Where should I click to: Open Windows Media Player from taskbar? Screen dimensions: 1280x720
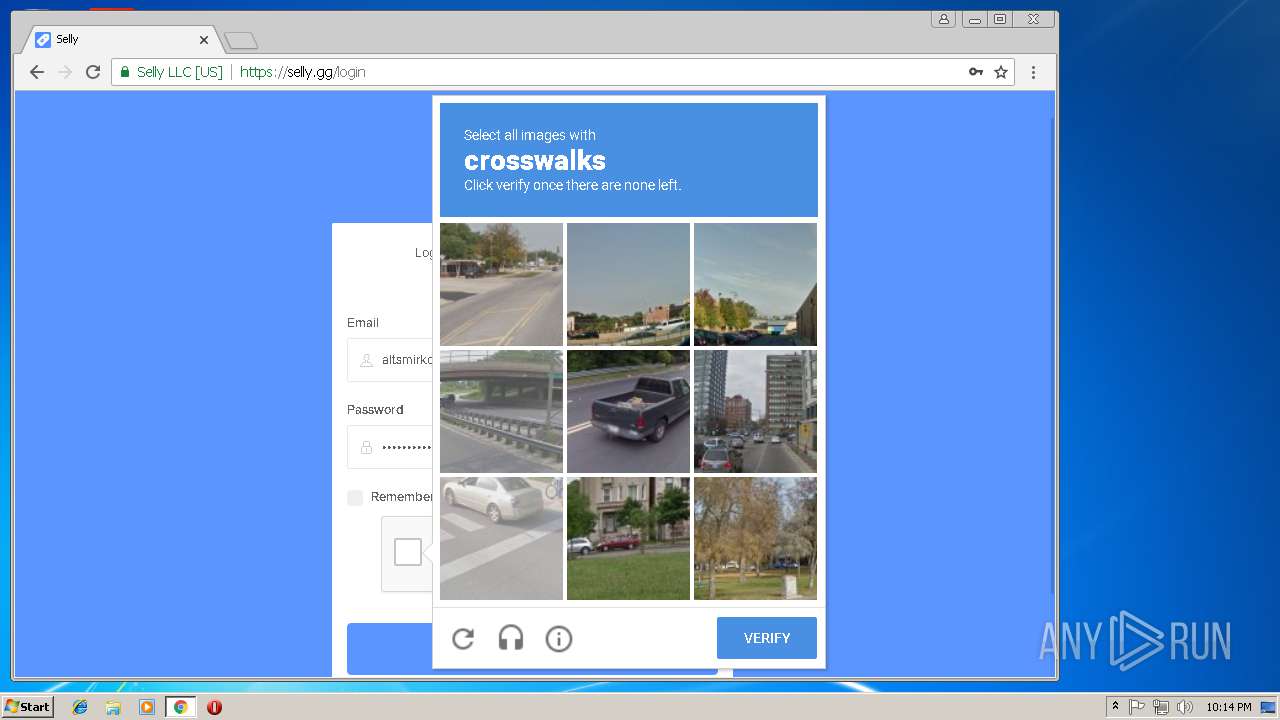tap(147, 707)
